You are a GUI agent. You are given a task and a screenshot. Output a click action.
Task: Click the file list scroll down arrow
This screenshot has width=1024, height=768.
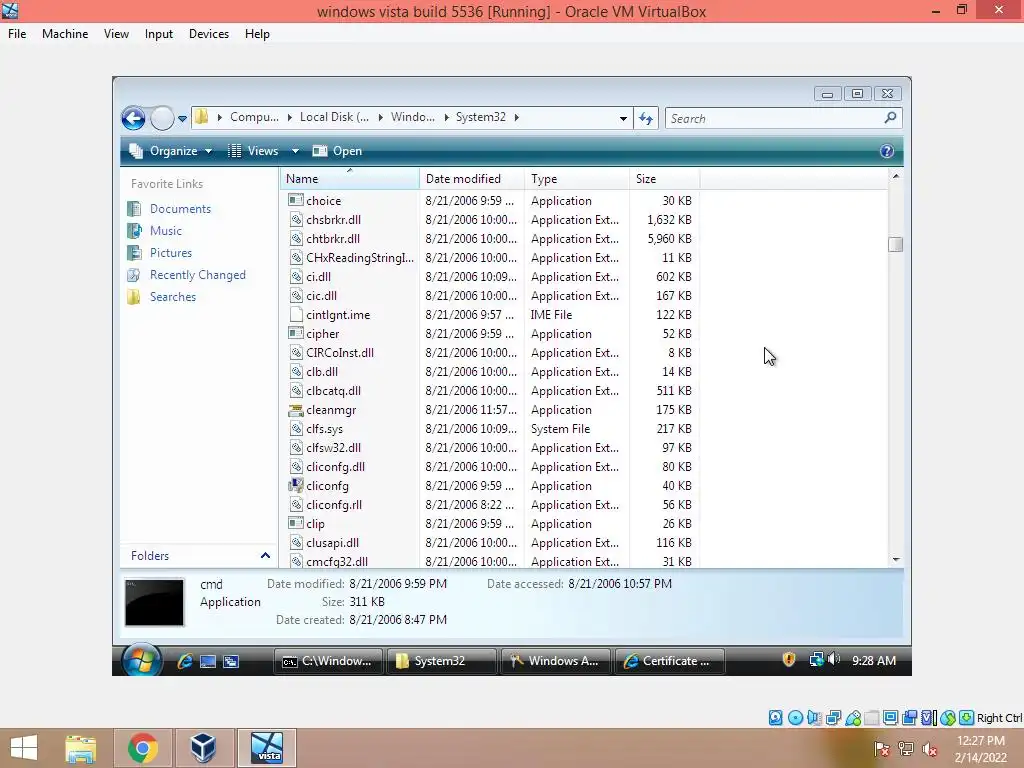point(895,560)
